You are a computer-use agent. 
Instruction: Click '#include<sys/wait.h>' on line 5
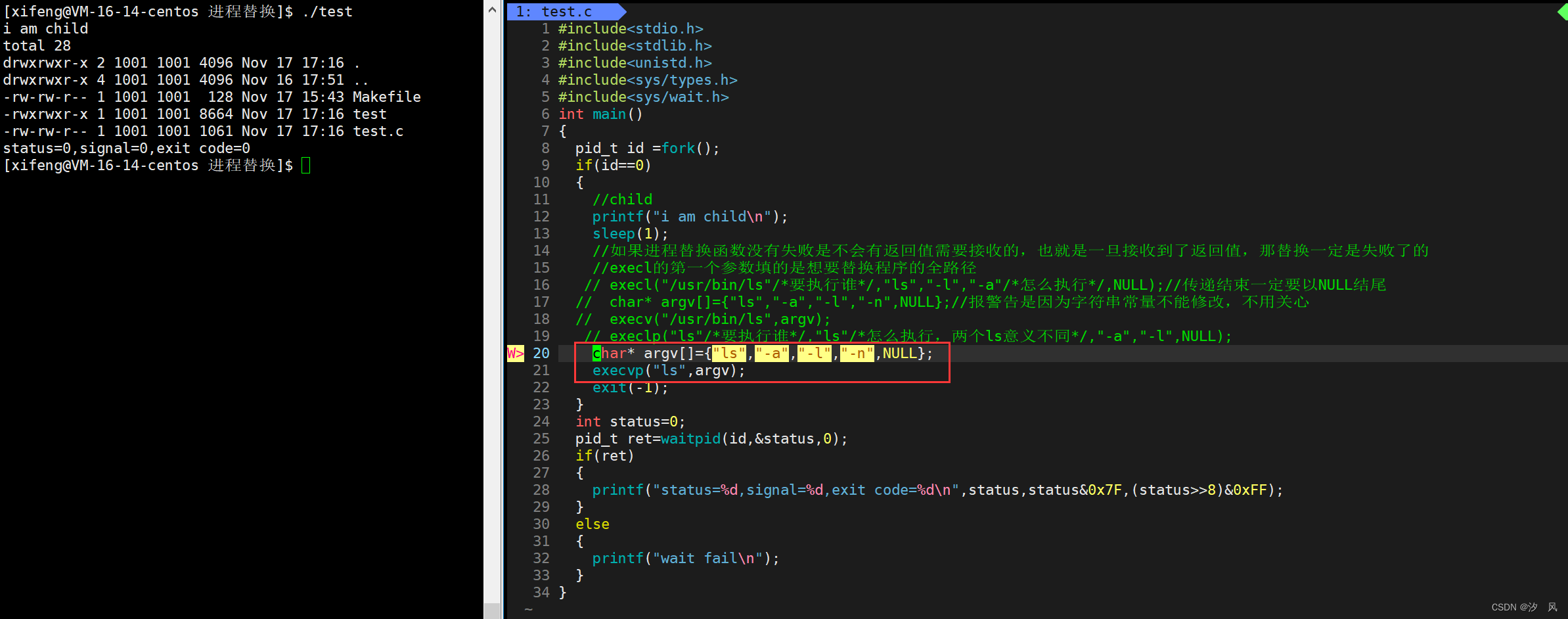tap(644, 97)
